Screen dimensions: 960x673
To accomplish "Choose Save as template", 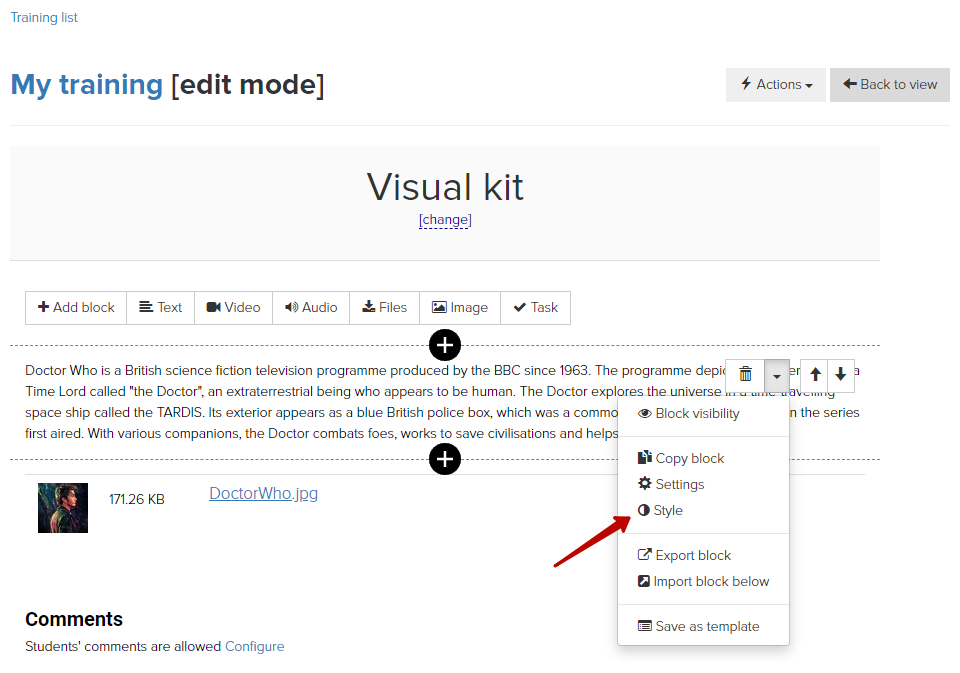I will [x=699, y=626].
